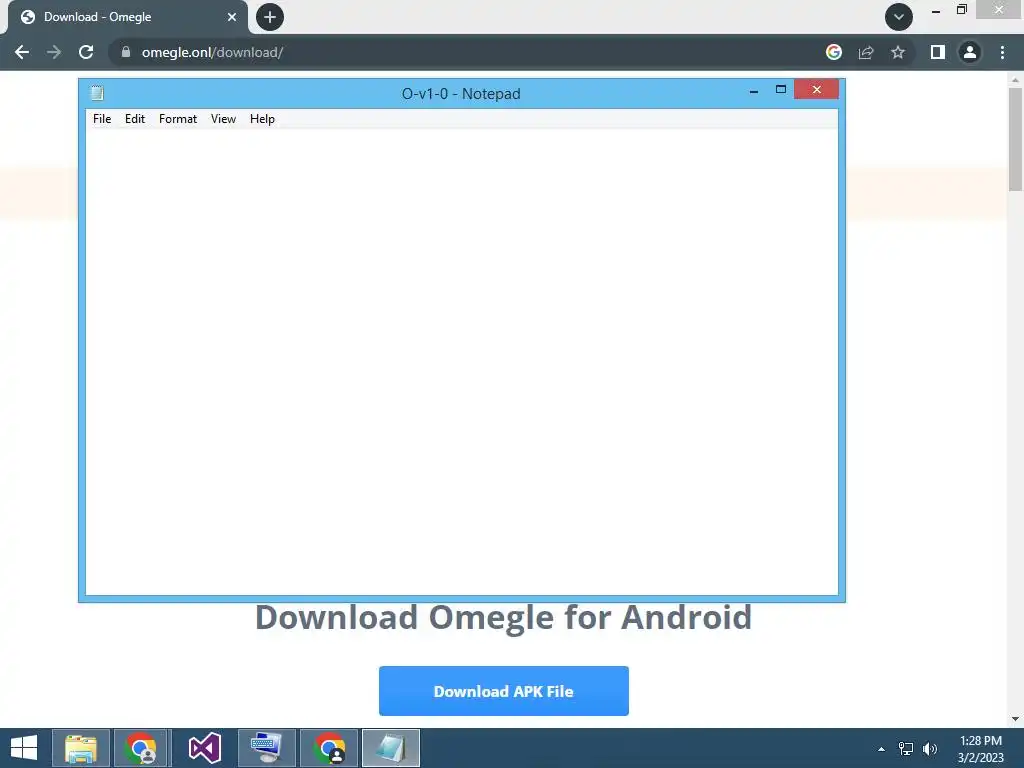Click the Google icon in address bar
The image size is (1024, 768).
tap(833, 52)
